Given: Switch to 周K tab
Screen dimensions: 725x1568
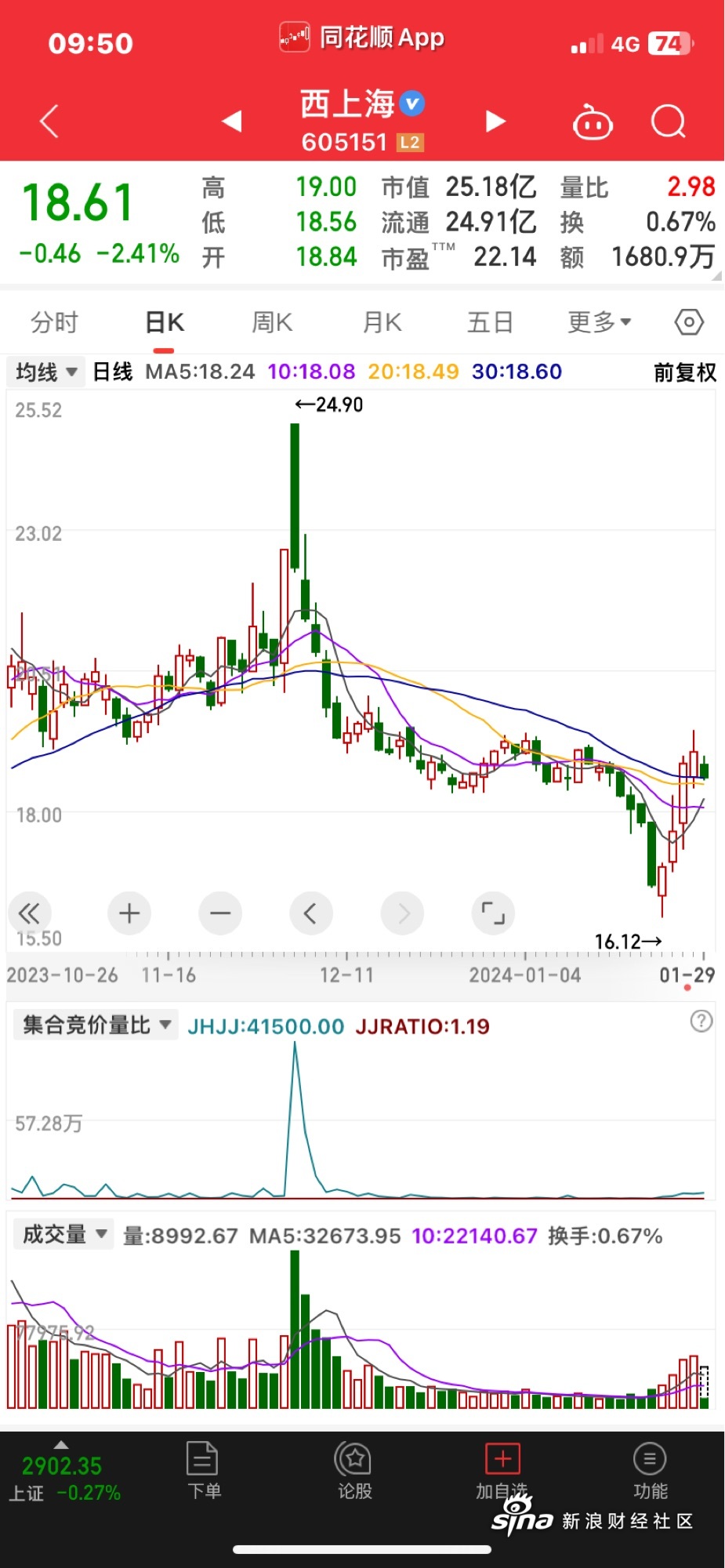Looking at the screenshot, I should coord(272,322).
